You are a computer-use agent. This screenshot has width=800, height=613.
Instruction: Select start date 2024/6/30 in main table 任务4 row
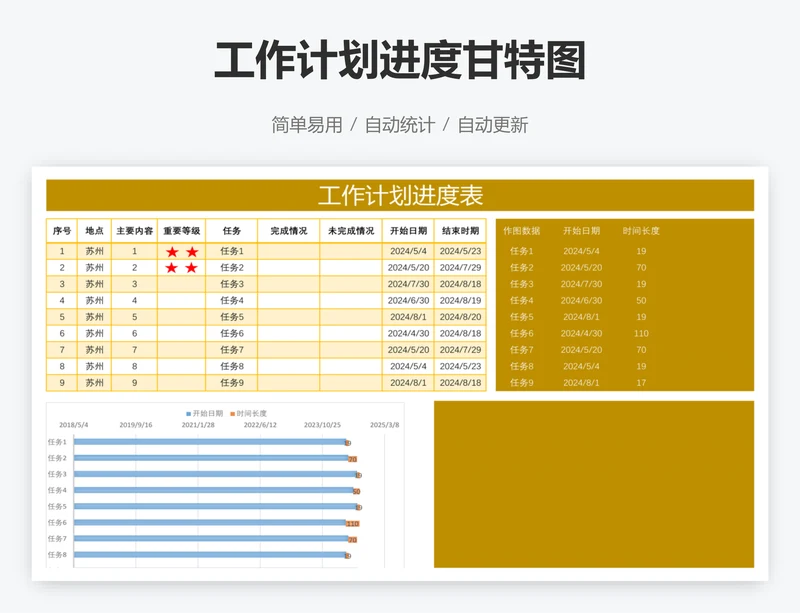tap(408, 301)
